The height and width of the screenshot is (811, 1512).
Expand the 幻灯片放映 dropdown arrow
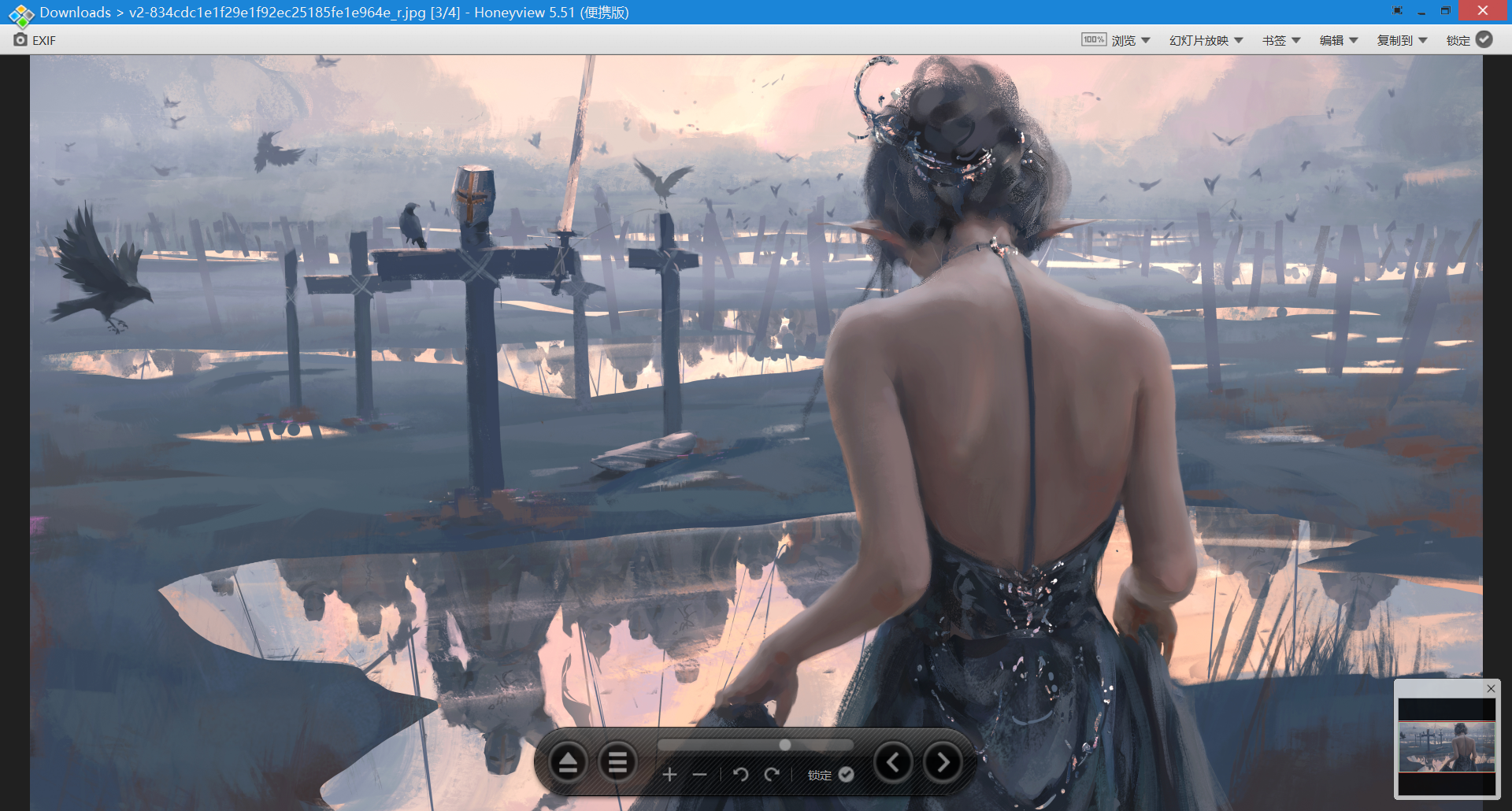point(1239,40)
